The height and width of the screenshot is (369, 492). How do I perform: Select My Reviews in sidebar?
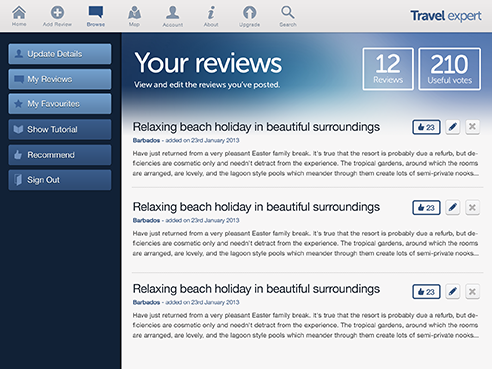pos(60,79)
